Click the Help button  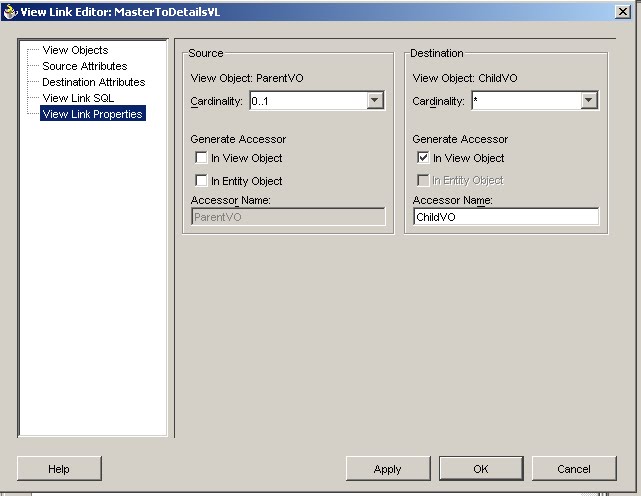click(59, 469)
